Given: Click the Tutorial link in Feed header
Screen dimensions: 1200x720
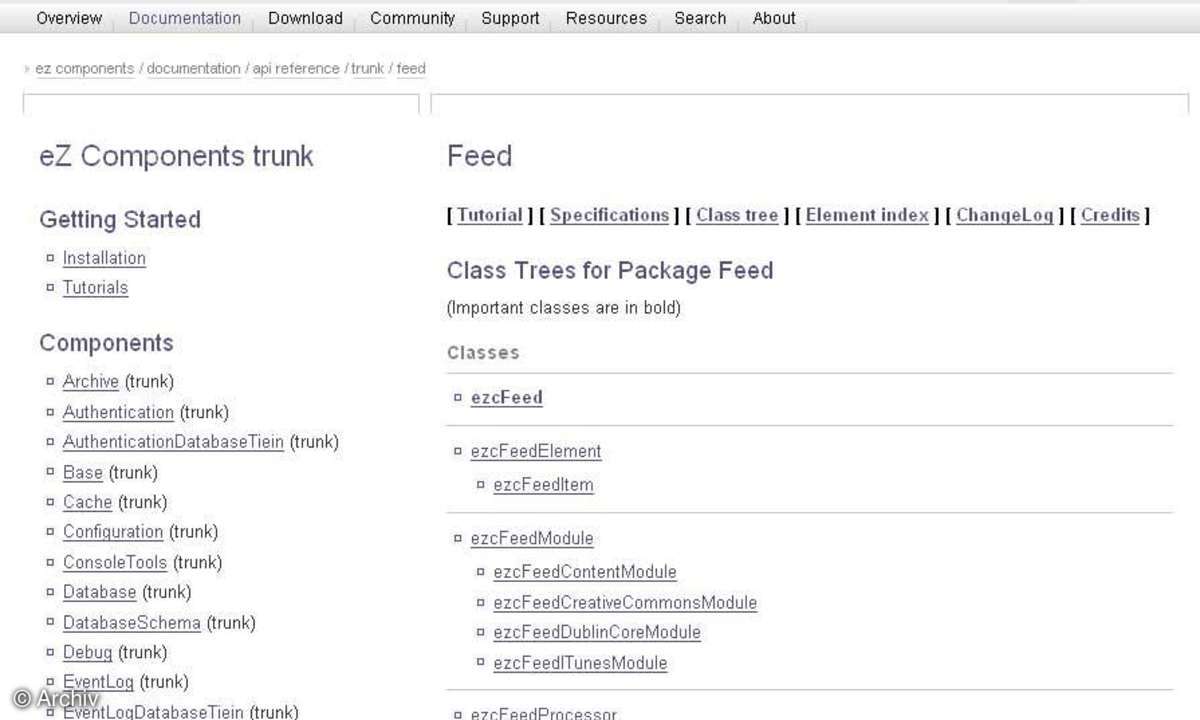Looking at the screenshot, I should (x=490, y=215).
